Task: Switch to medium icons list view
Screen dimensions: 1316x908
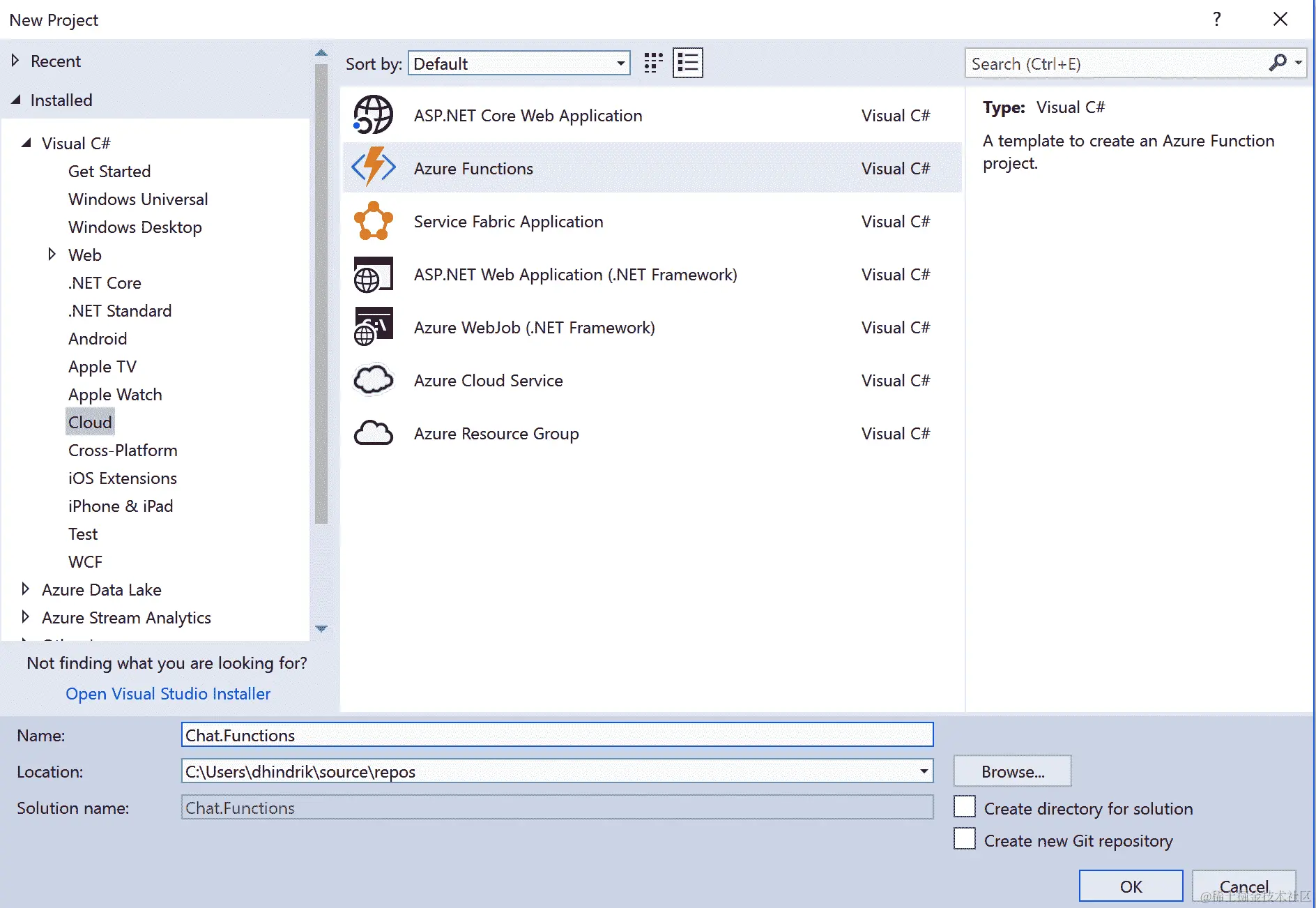Action: (688, 63)
